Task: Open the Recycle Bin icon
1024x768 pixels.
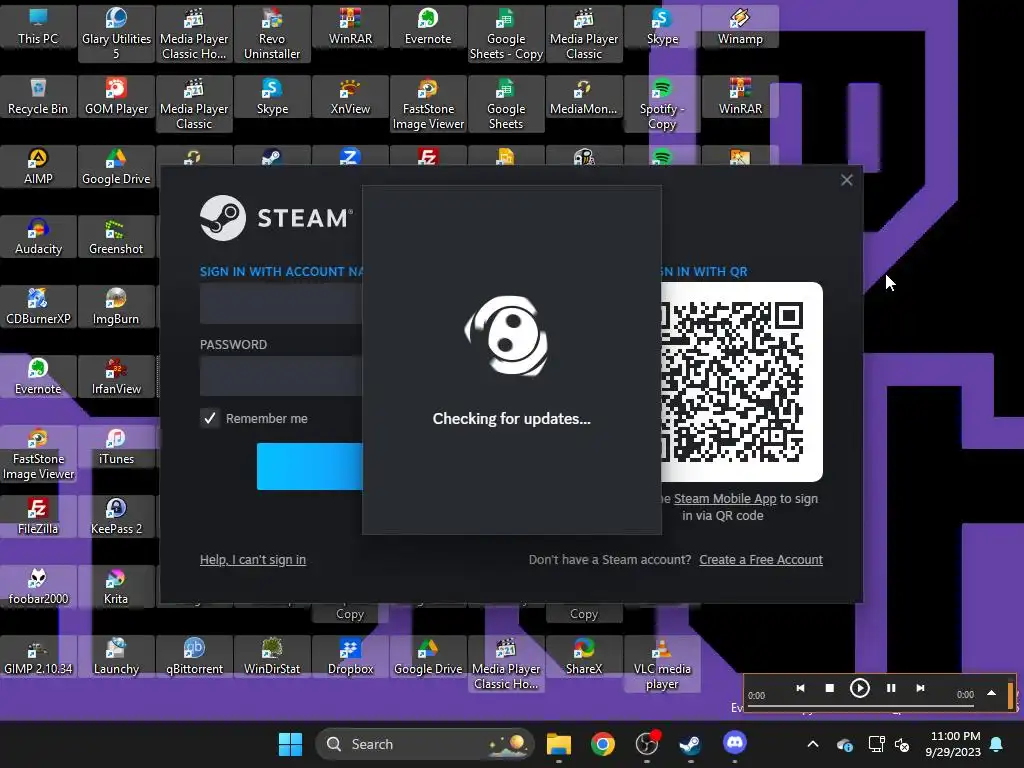Action: click(x=38, y=97)
